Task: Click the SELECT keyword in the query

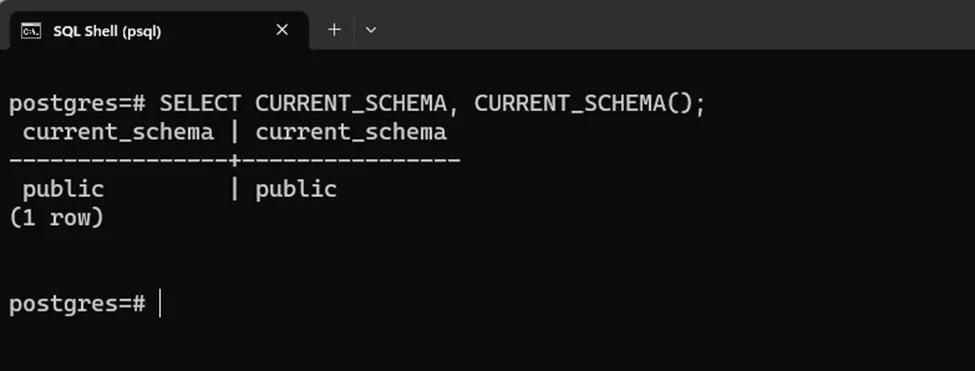Action: (x=200, y=103)
